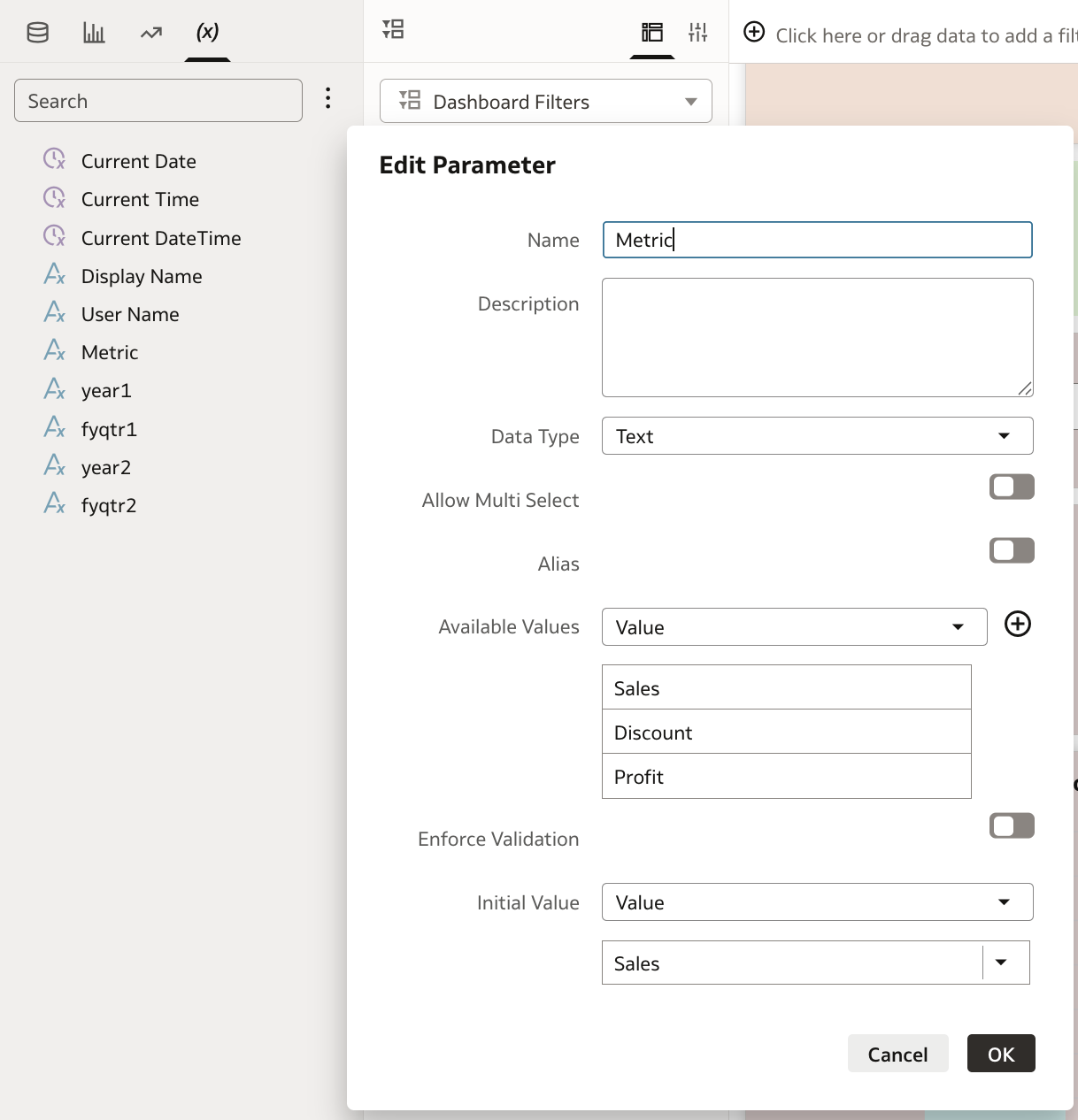Click the plus icon beside Available Values
Viewport: 1078px width, 1120px height.
point(1017,625)
